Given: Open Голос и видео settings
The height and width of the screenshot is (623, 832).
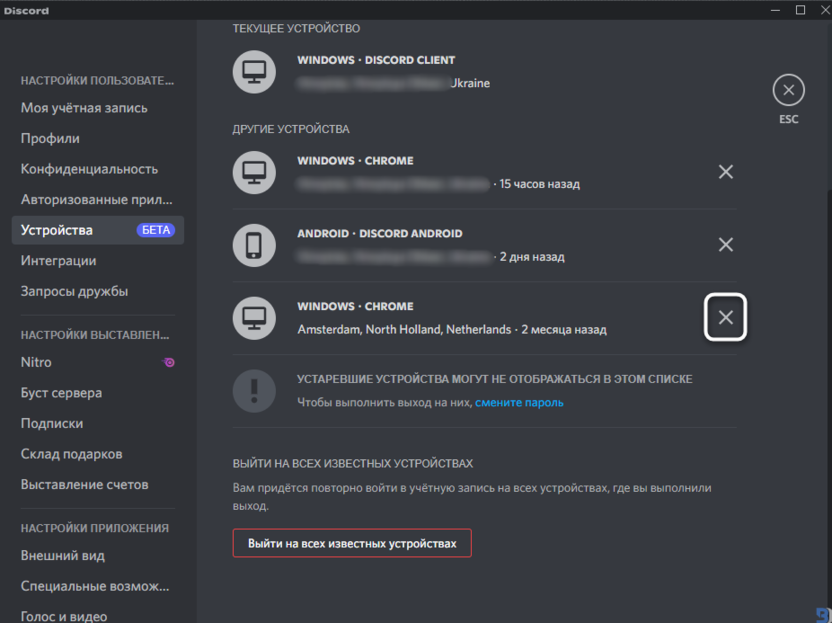Looking at the screenshot, I should [98, 616].
